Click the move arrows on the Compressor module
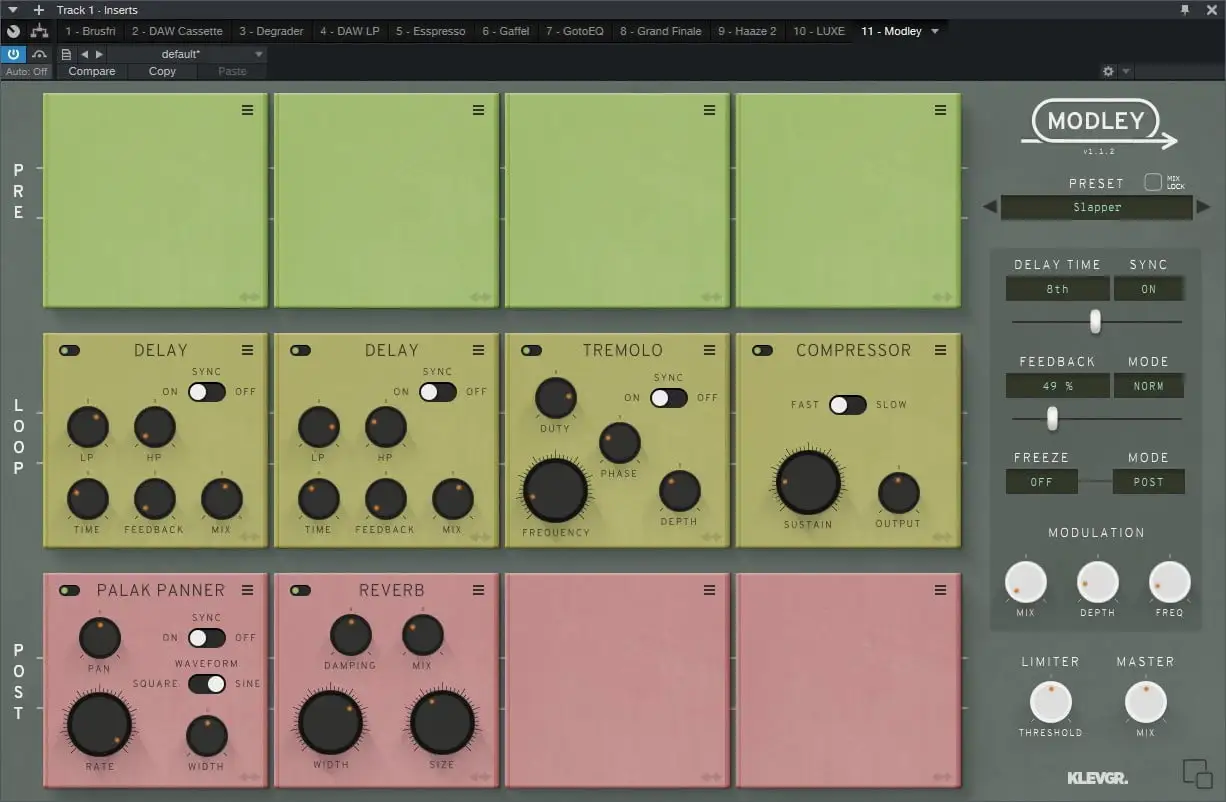The height and width of the screenshot is (802, 1226). (x=943, y=537)
